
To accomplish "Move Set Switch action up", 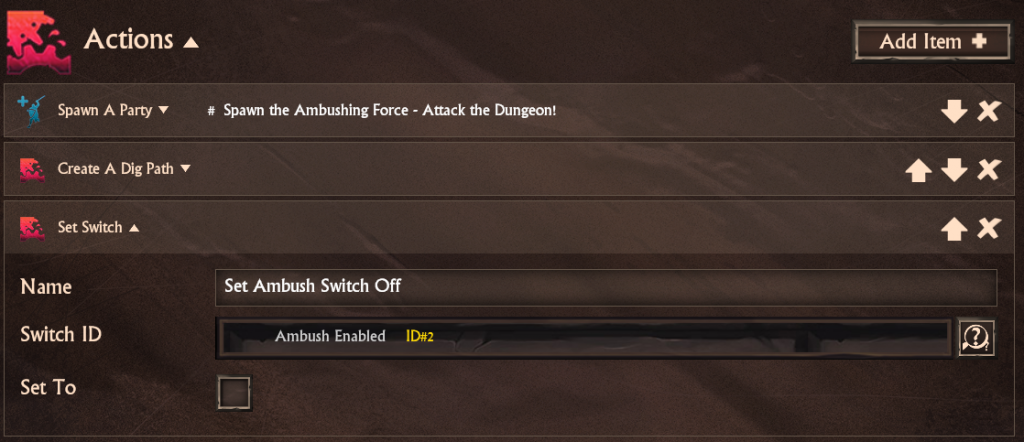I will [x=953, y=229].
